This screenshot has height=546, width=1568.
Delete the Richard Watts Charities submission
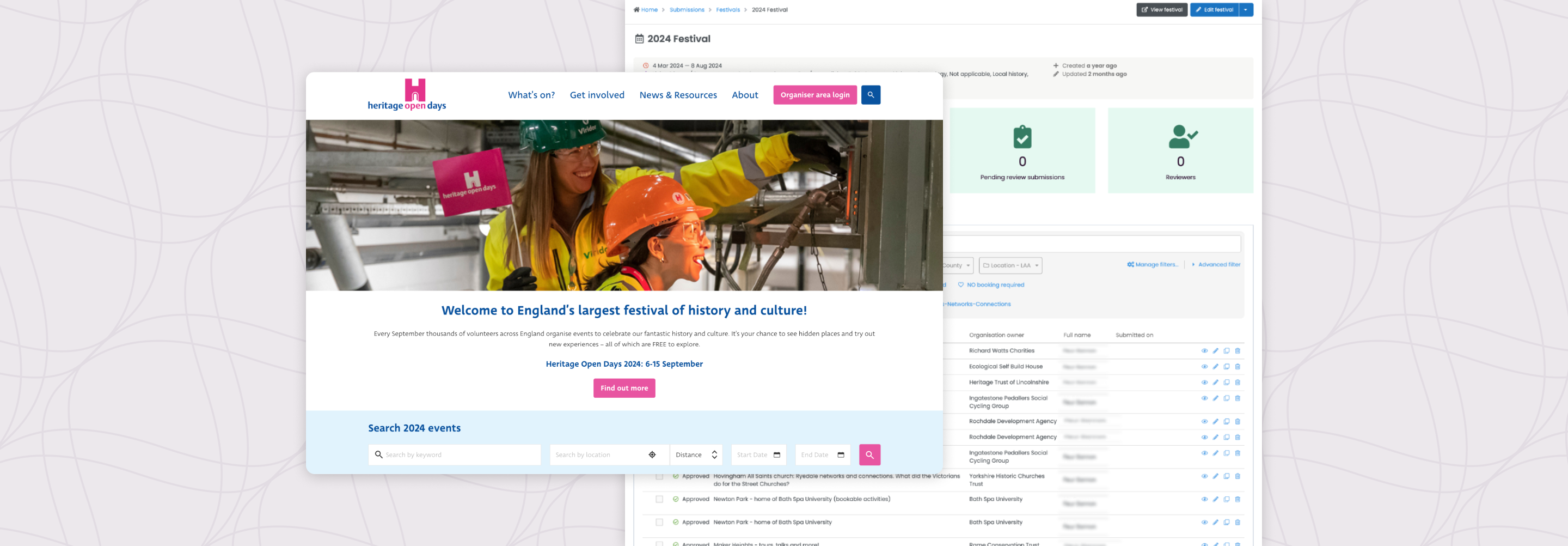click(1237, 351)
